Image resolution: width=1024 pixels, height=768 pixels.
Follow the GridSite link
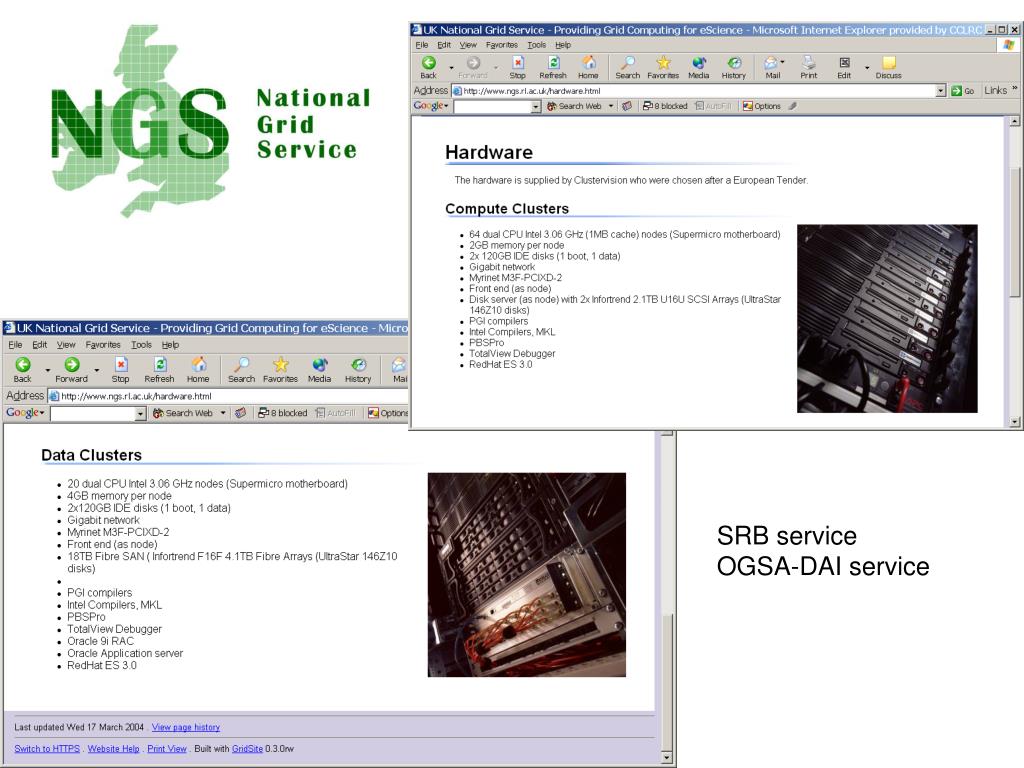click(x=248, y=748)
